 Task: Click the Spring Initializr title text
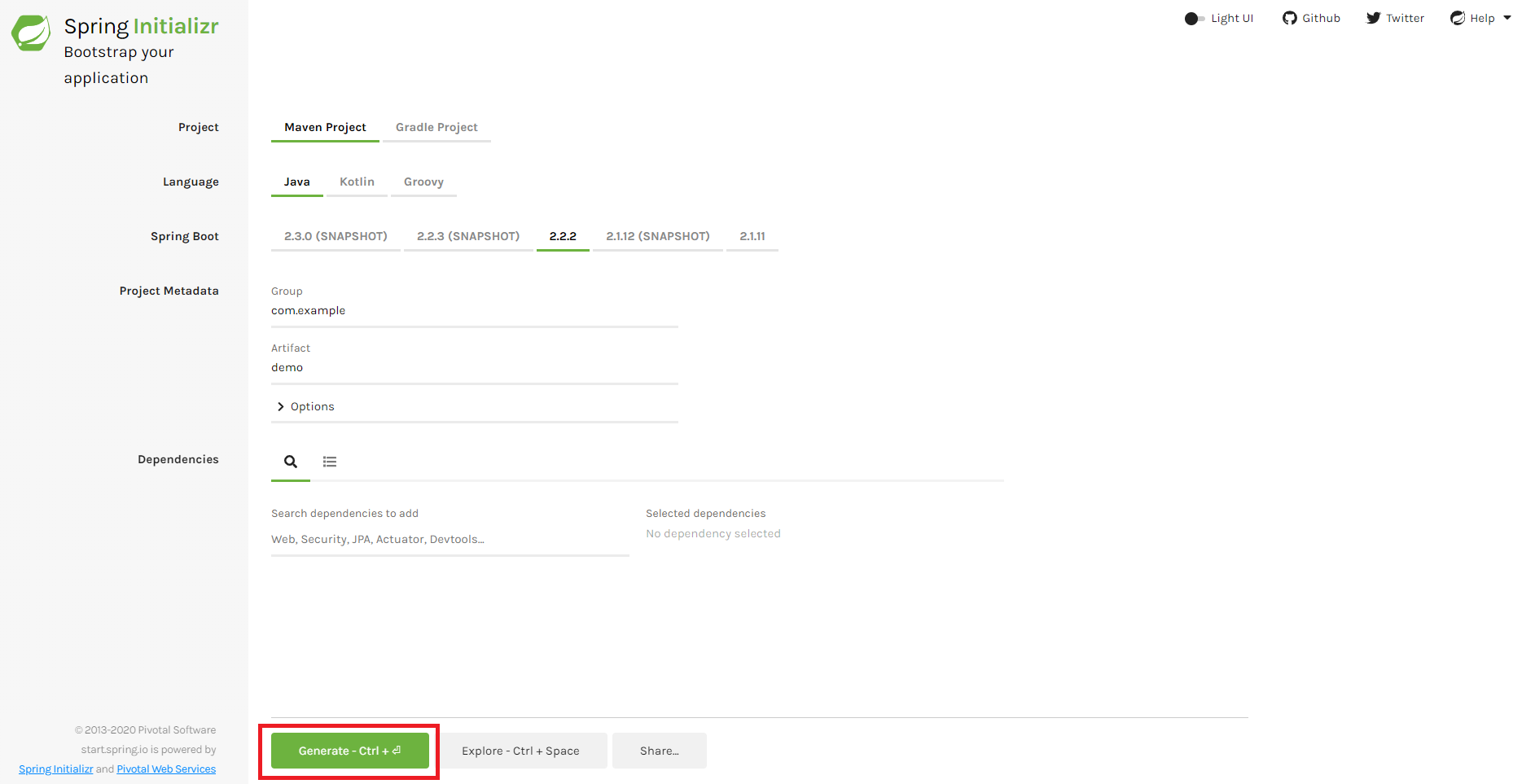pyautogui.click(x=142, y=26)
